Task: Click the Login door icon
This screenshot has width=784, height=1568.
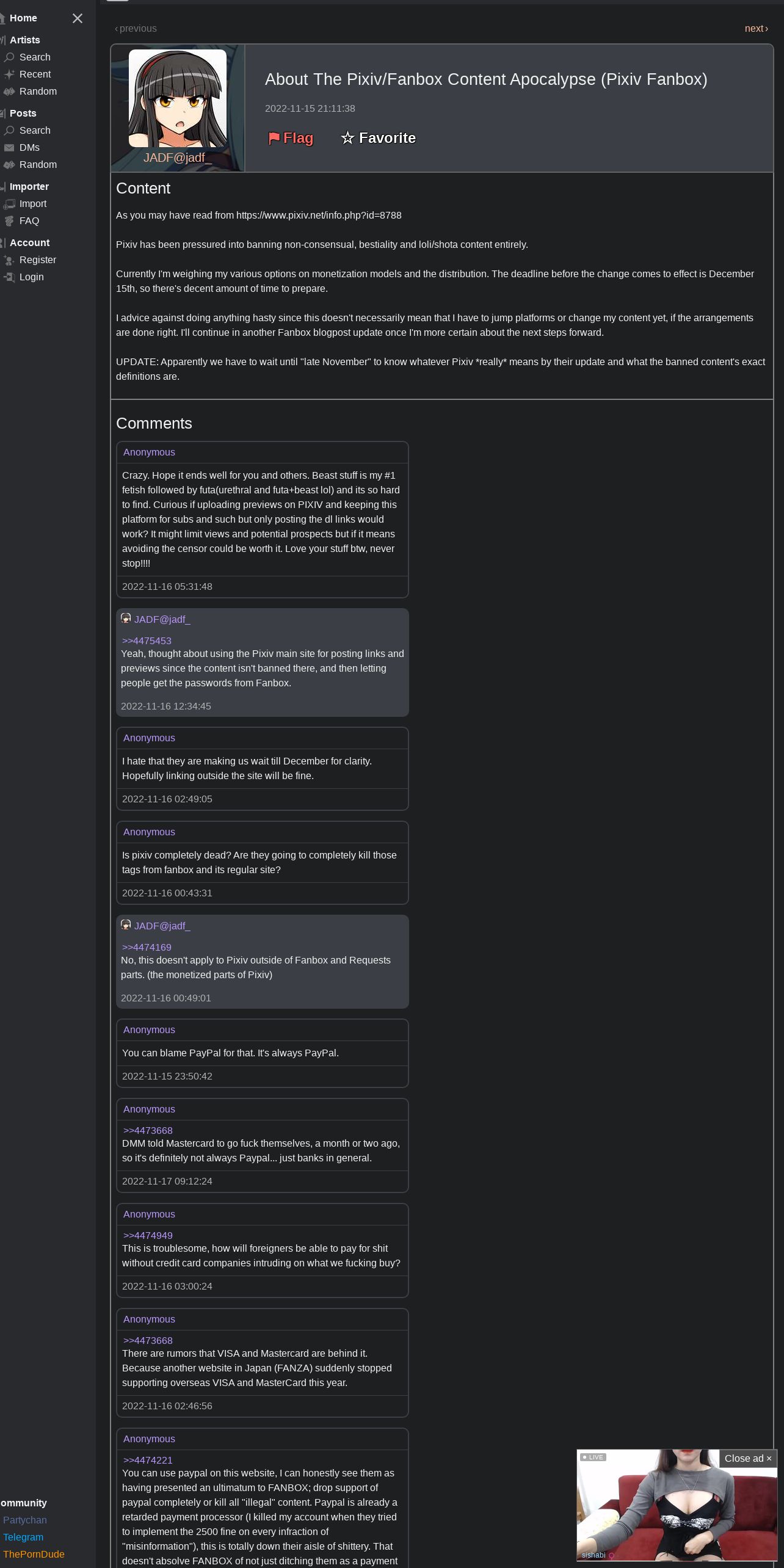Action: (x=9, y=277)
